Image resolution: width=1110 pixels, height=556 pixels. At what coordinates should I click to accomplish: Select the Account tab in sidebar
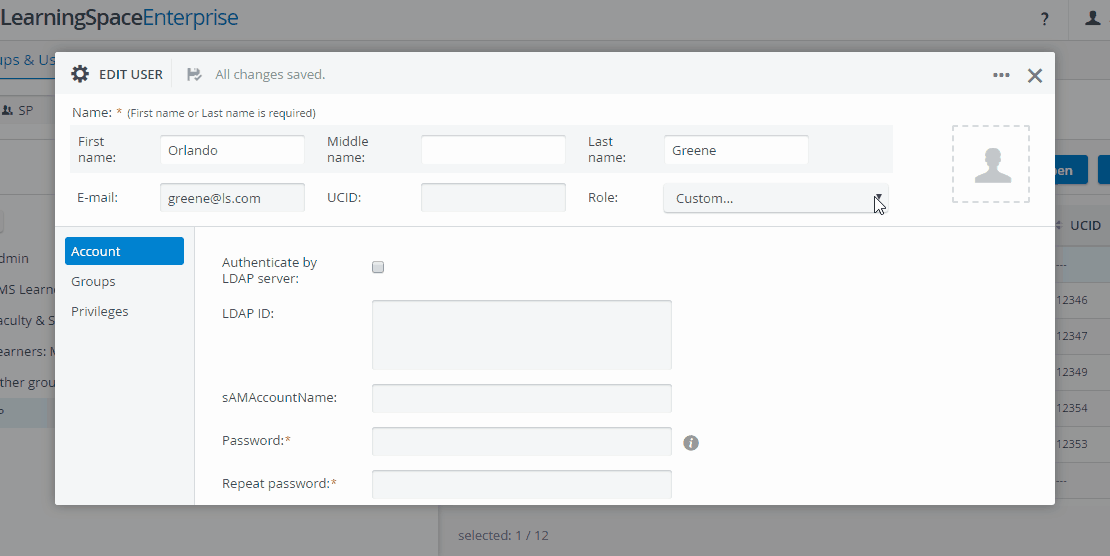[125, 251]
